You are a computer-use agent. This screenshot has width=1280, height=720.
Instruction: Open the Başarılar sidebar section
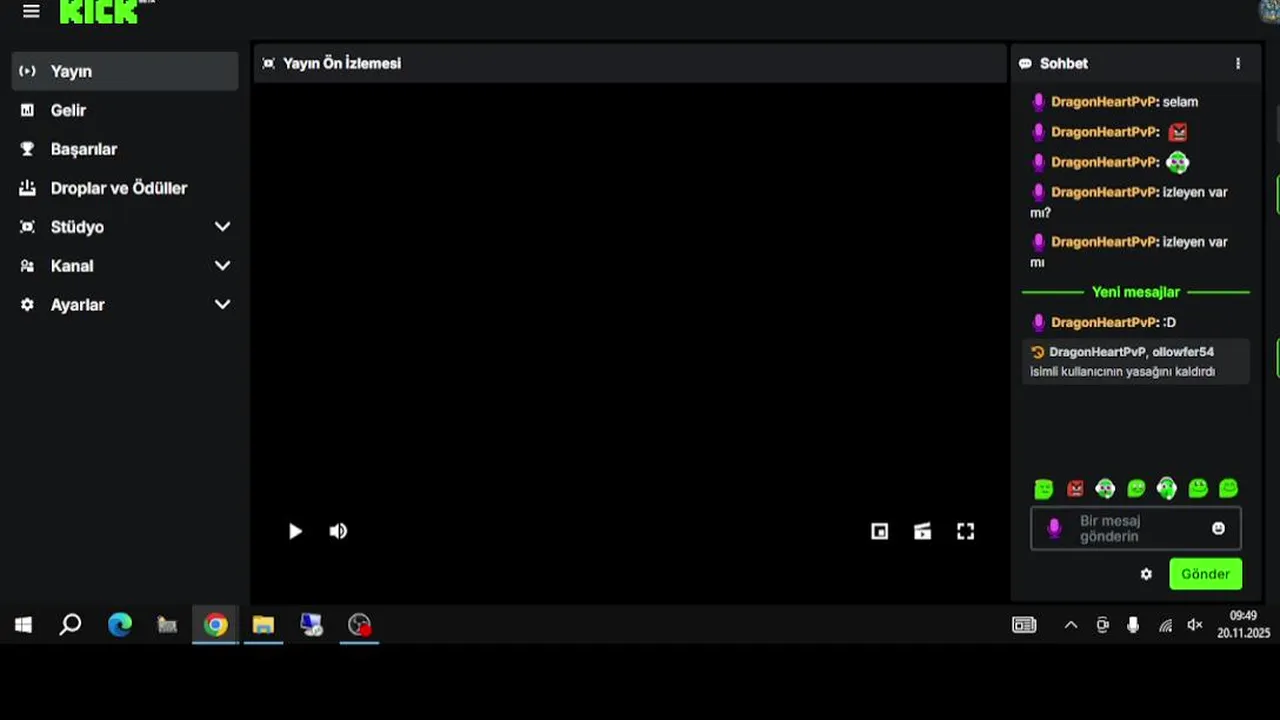(125, 149)
